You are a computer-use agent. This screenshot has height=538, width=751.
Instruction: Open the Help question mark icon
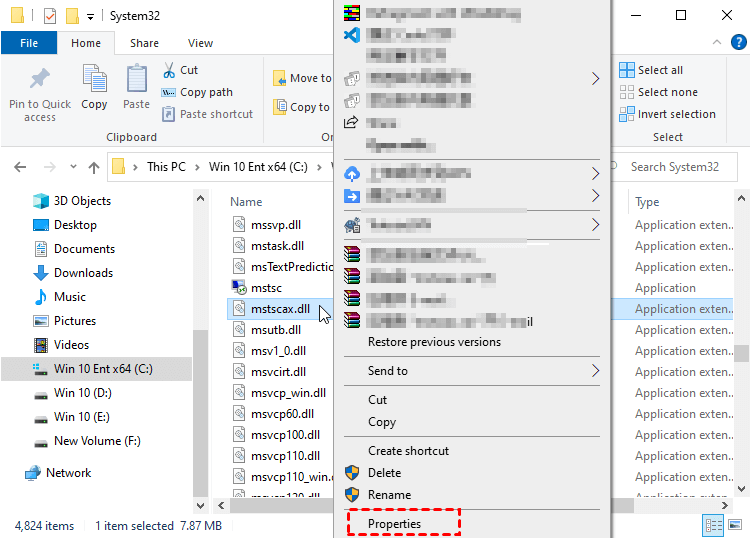tap(739, 42)
